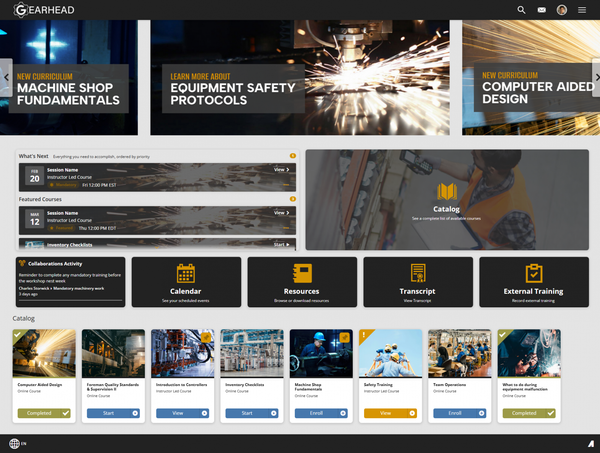Go to previous carousel slide
Screen dimensions: 600x453
point(6,78)
